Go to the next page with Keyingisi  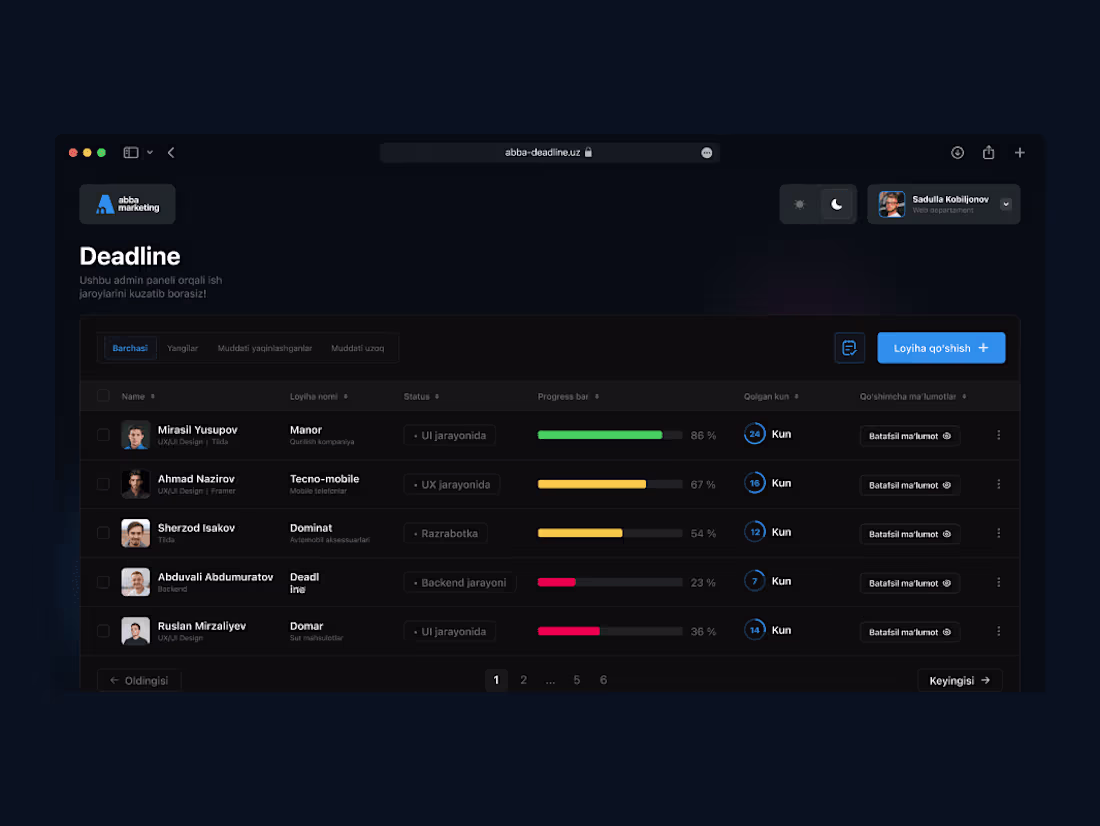click(959, 679)
